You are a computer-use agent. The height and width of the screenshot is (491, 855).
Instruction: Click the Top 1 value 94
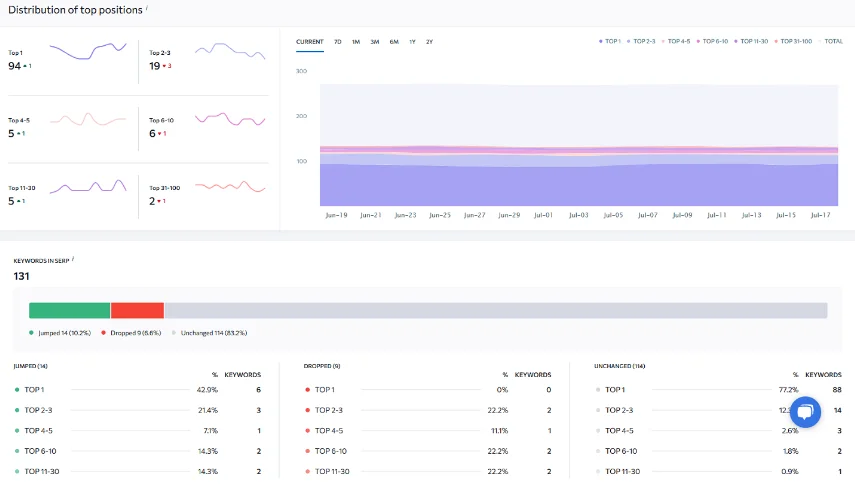[14, 66]
